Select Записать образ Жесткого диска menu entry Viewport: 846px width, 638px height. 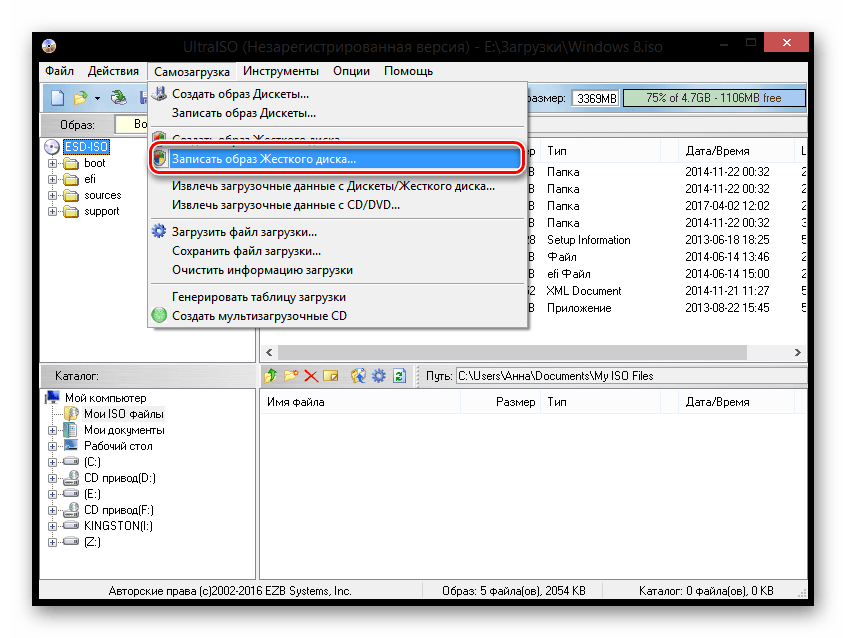pos(263,159)
